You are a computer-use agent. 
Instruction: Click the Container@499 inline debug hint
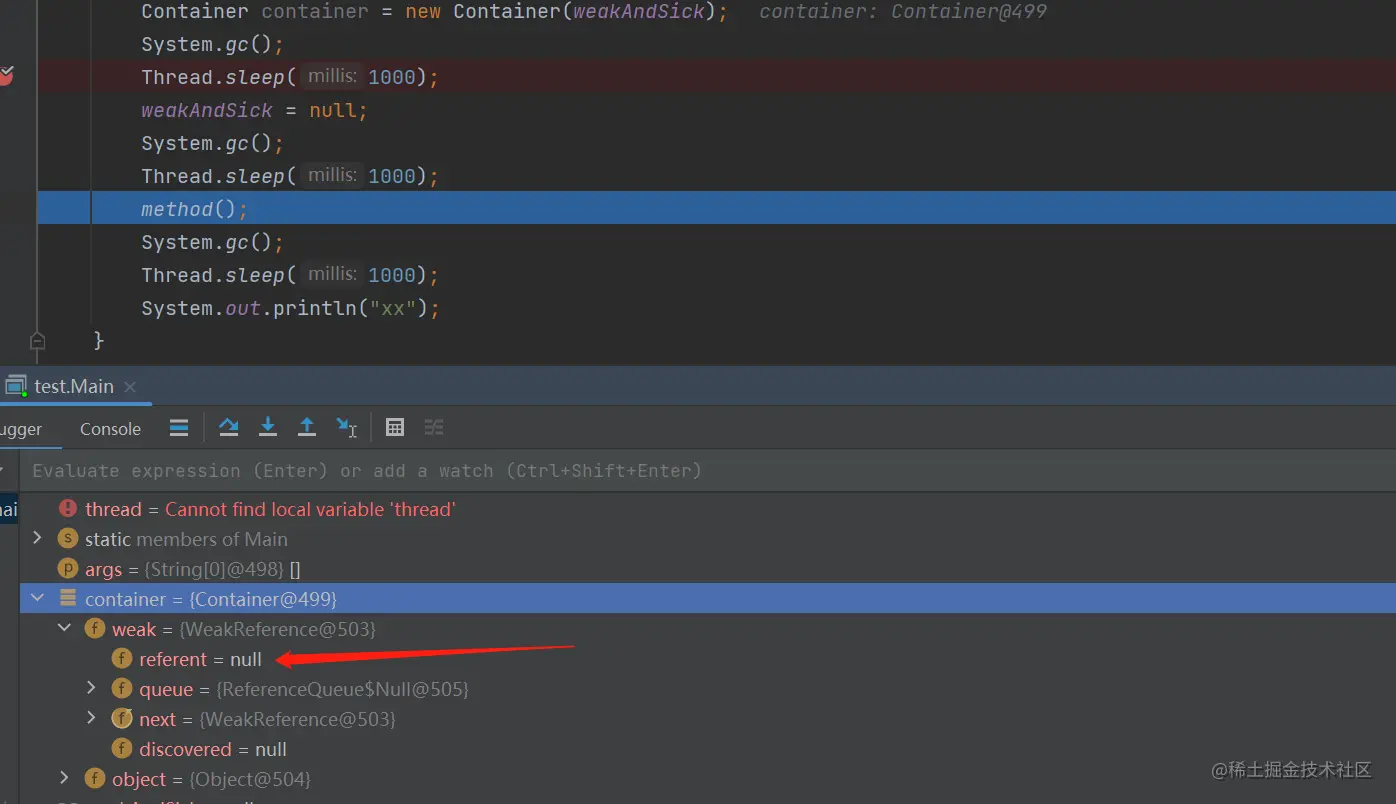coord(903,12)
